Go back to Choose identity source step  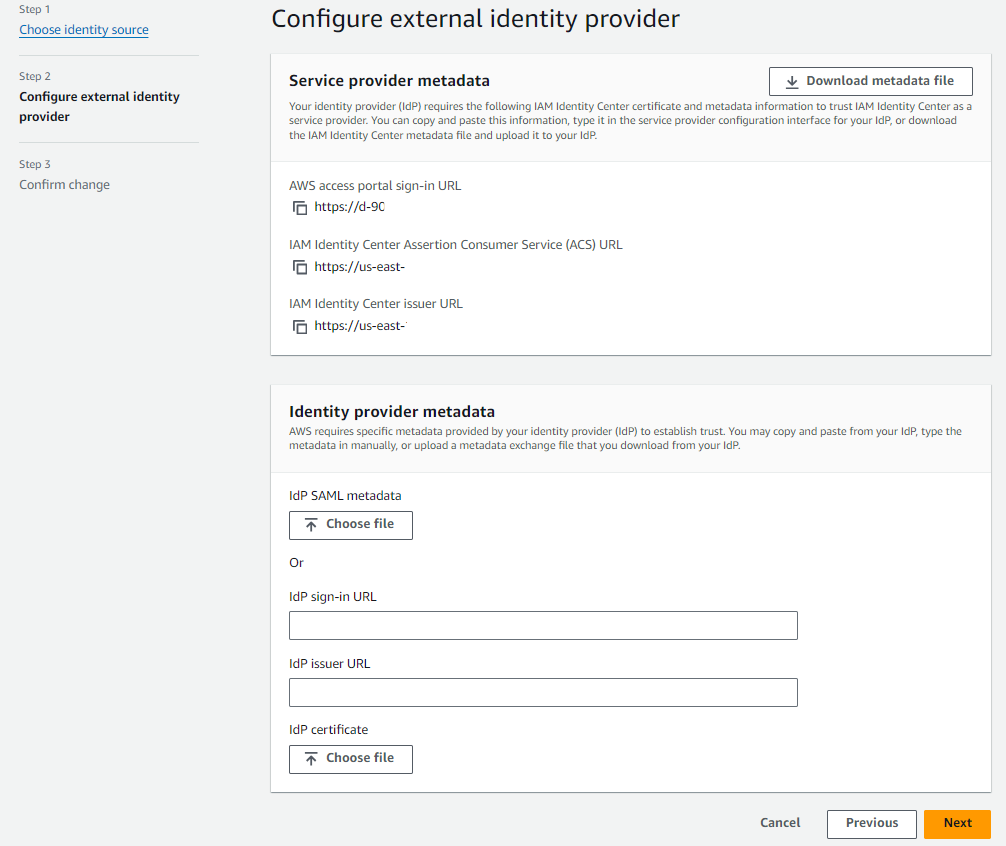(x=83, y=30)
